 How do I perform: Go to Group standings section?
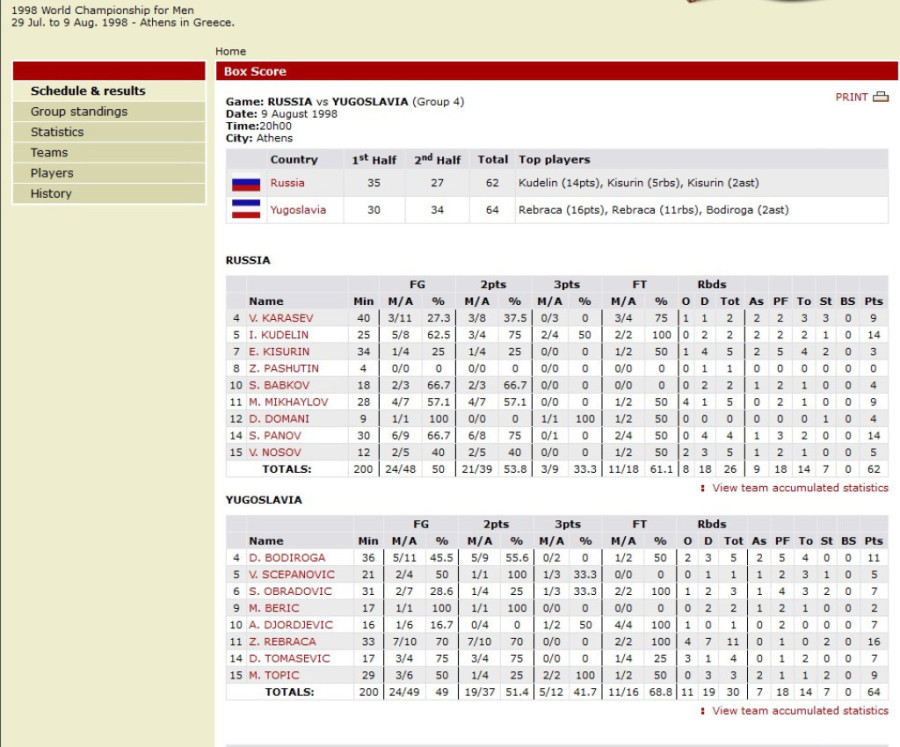pyautogui.click(x=79, y=112)
